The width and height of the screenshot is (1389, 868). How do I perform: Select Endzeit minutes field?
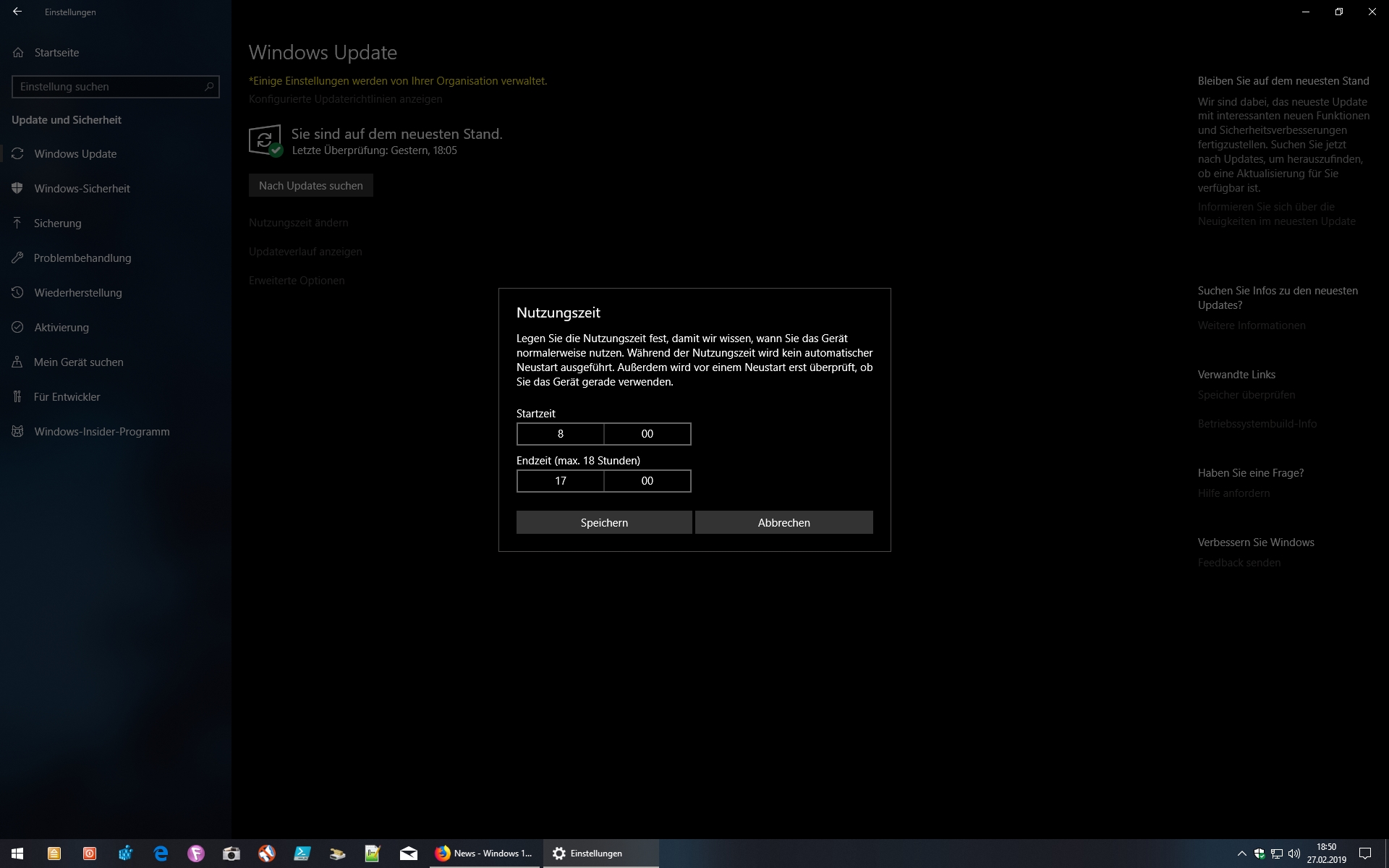647,481
